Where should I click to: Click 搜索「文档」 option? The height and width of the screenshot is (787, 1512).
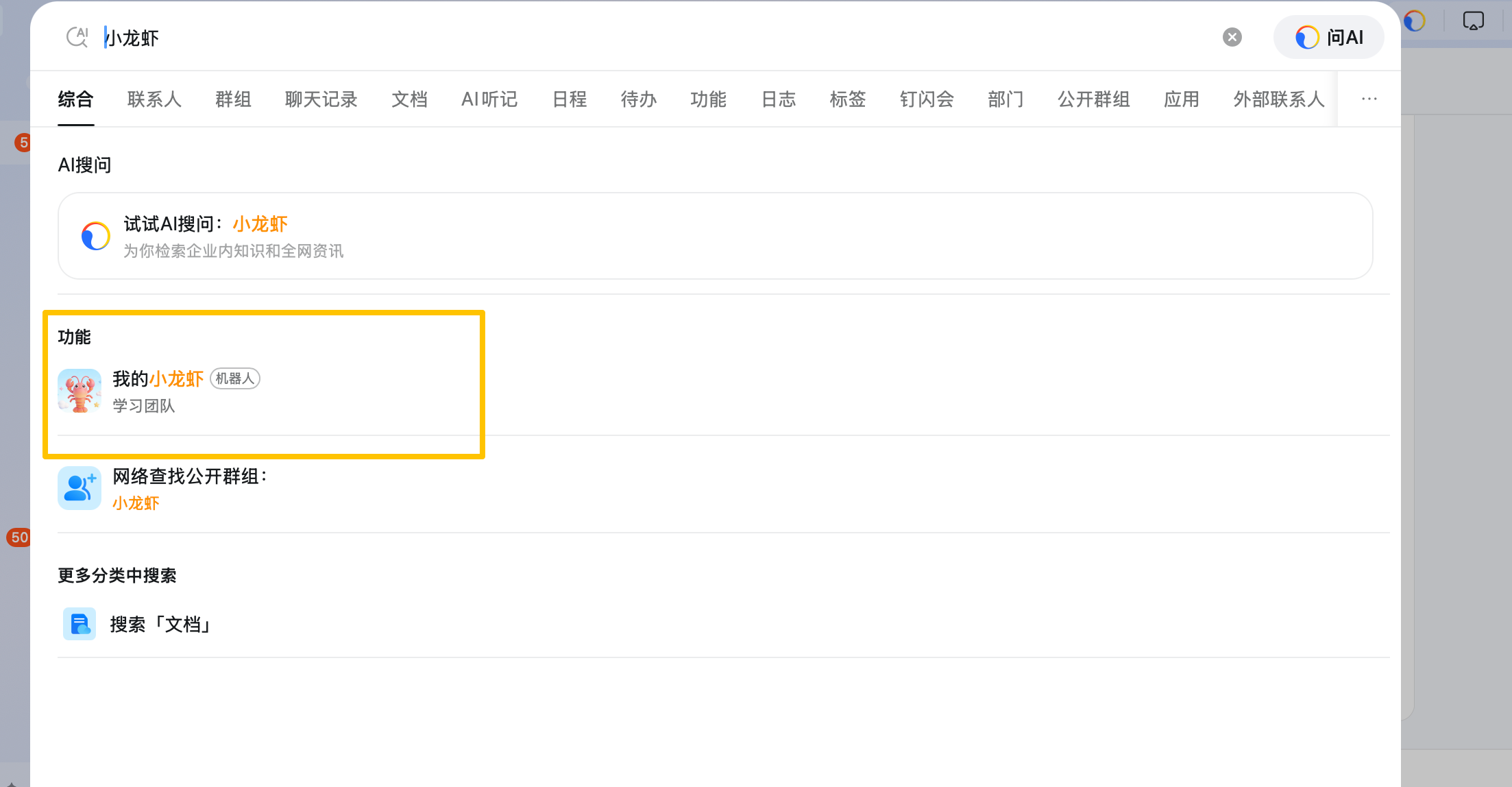click(x=162, y=625)
